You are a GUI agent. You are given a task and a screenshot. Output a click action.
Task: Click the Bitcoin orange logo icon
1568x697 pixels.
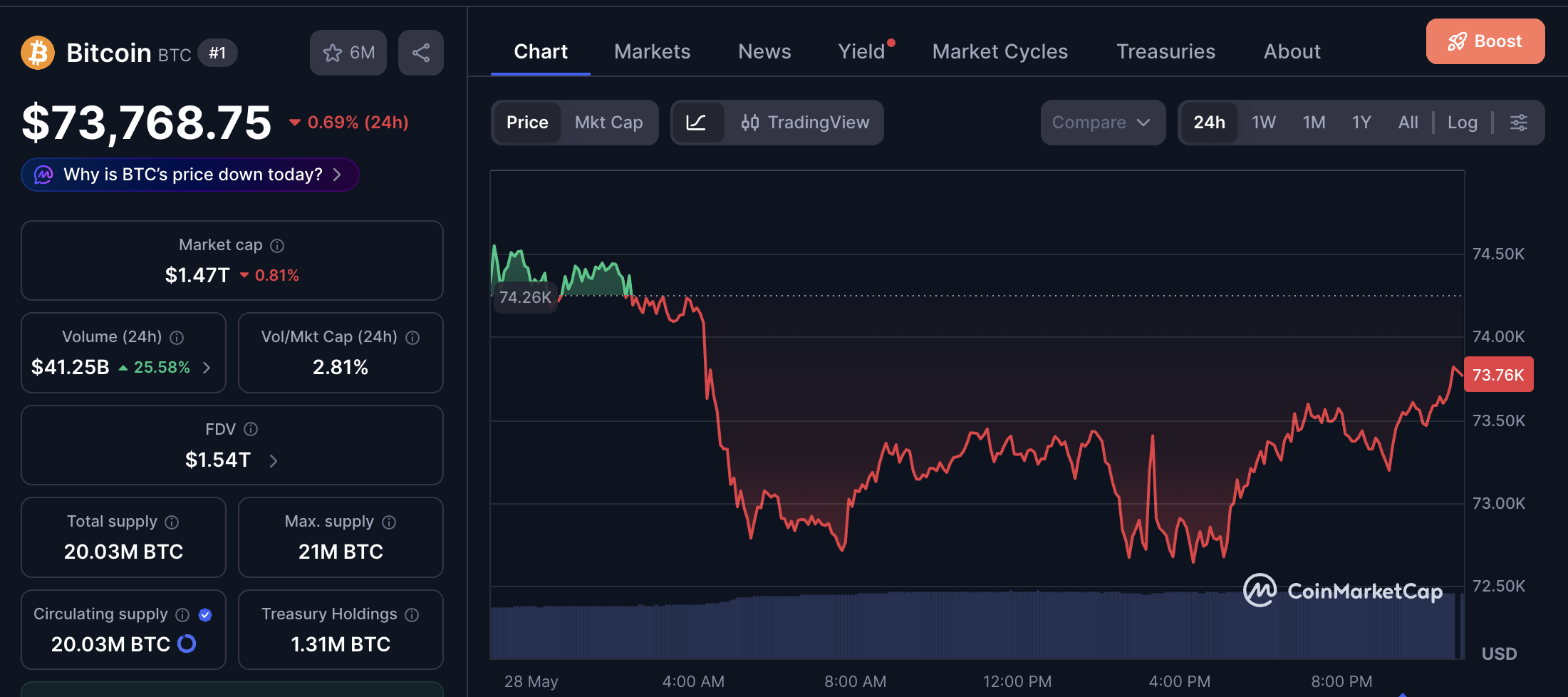point(38,53)
